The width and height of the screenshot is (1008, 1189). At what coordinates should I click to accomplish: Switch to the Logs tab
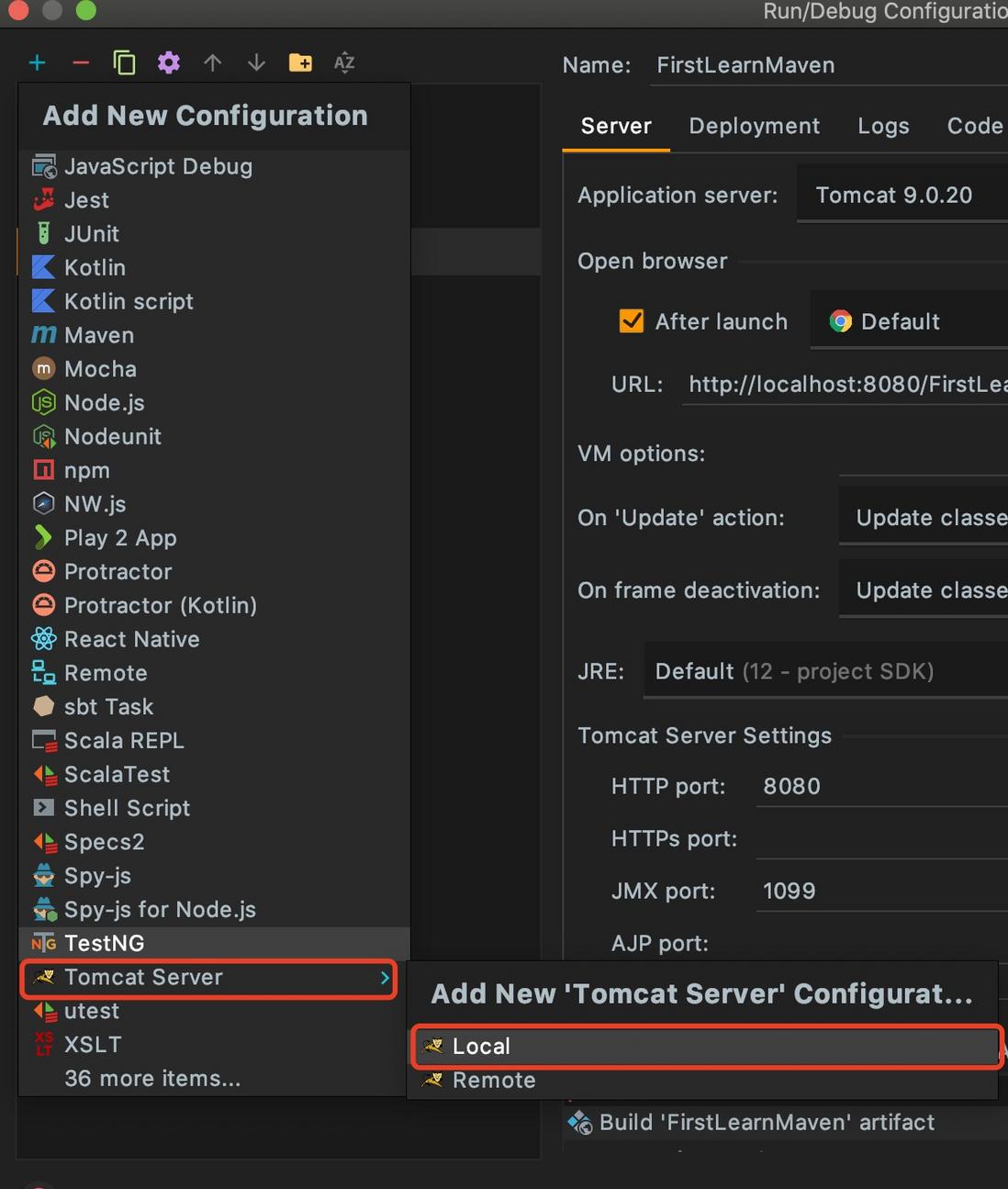(883, 126)
